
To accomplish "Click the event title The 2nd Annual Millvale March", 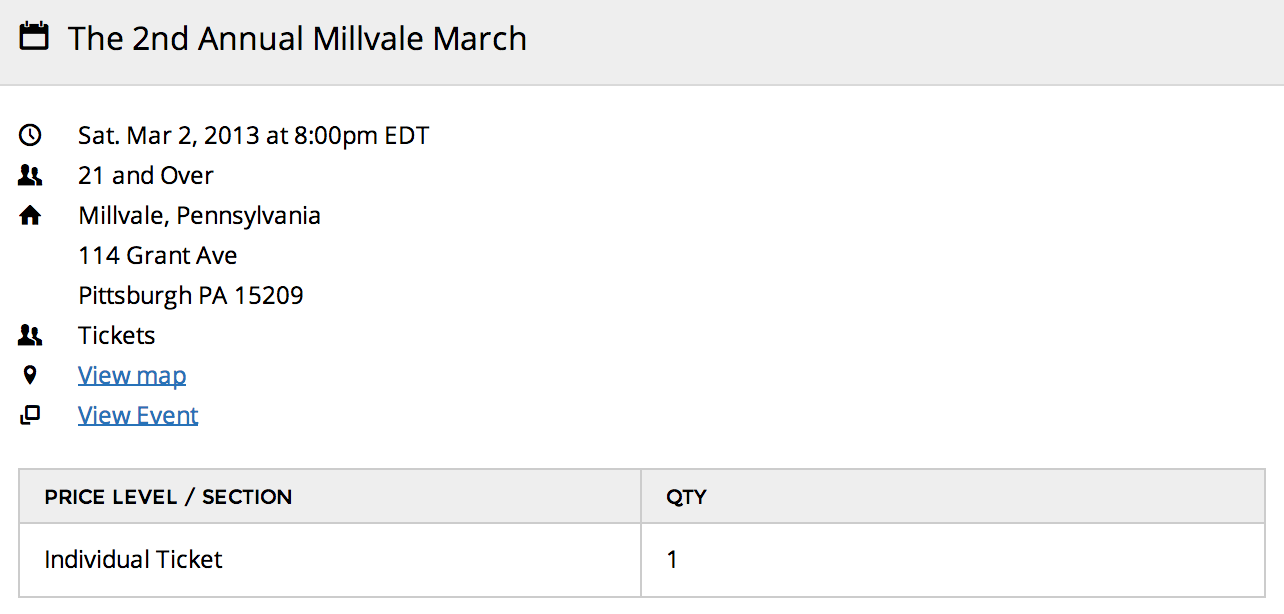I will [x=297, y=39].
